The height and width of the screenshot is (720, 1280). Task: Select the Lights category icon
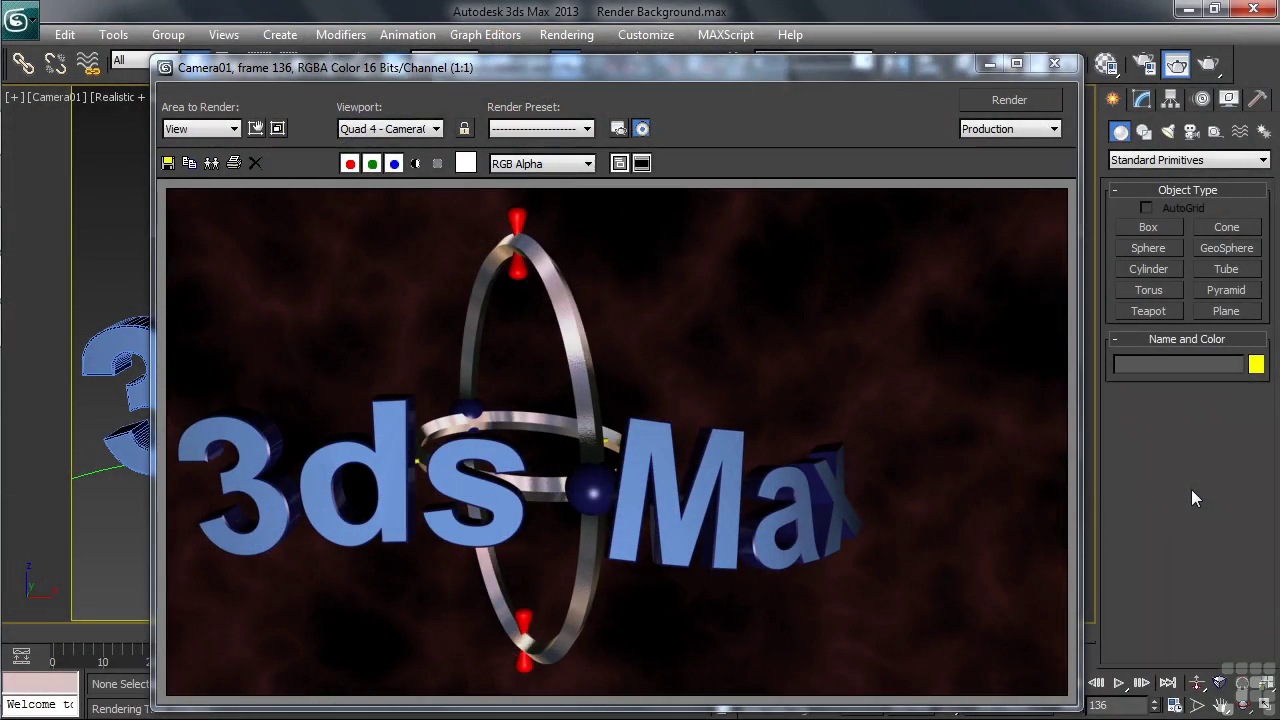tap(1168, 132)
